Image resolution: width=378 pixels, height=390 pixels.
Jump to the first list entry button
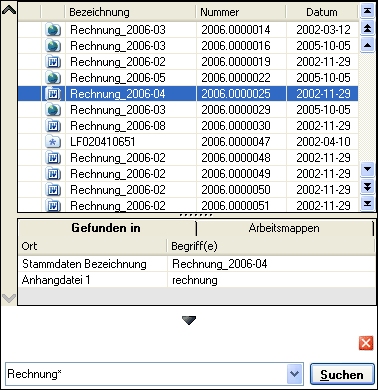[x=367, y=11]
